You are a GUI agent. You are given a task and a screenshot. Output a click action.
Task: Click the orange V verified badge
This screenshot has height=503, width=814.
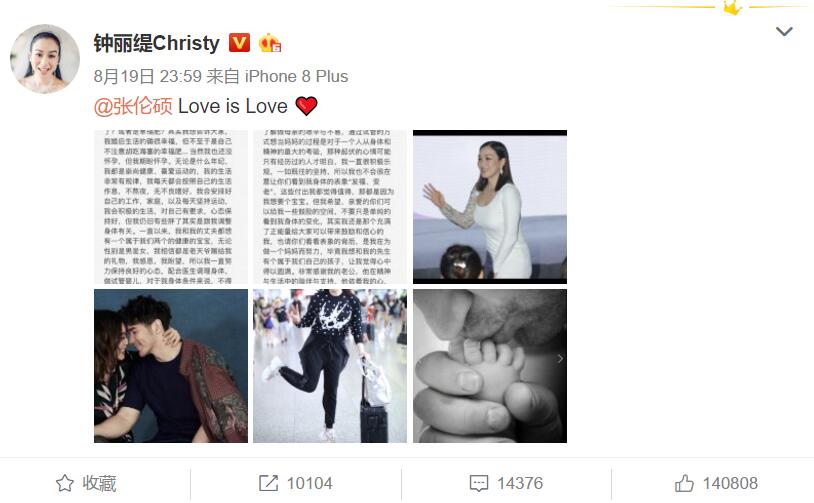(239, 43)
